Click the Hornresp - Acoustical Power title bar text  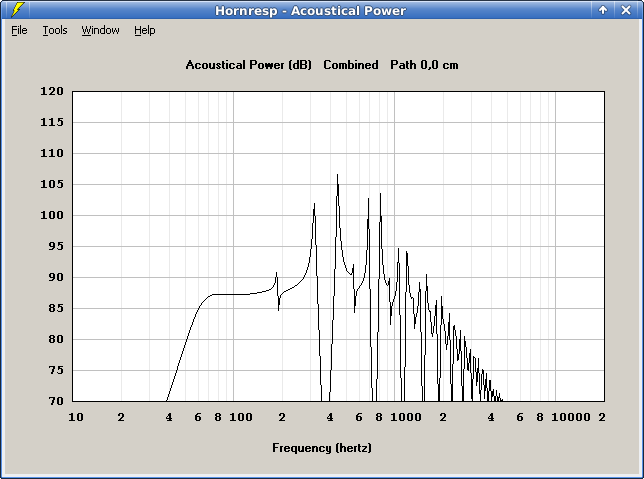pos(310,10)
